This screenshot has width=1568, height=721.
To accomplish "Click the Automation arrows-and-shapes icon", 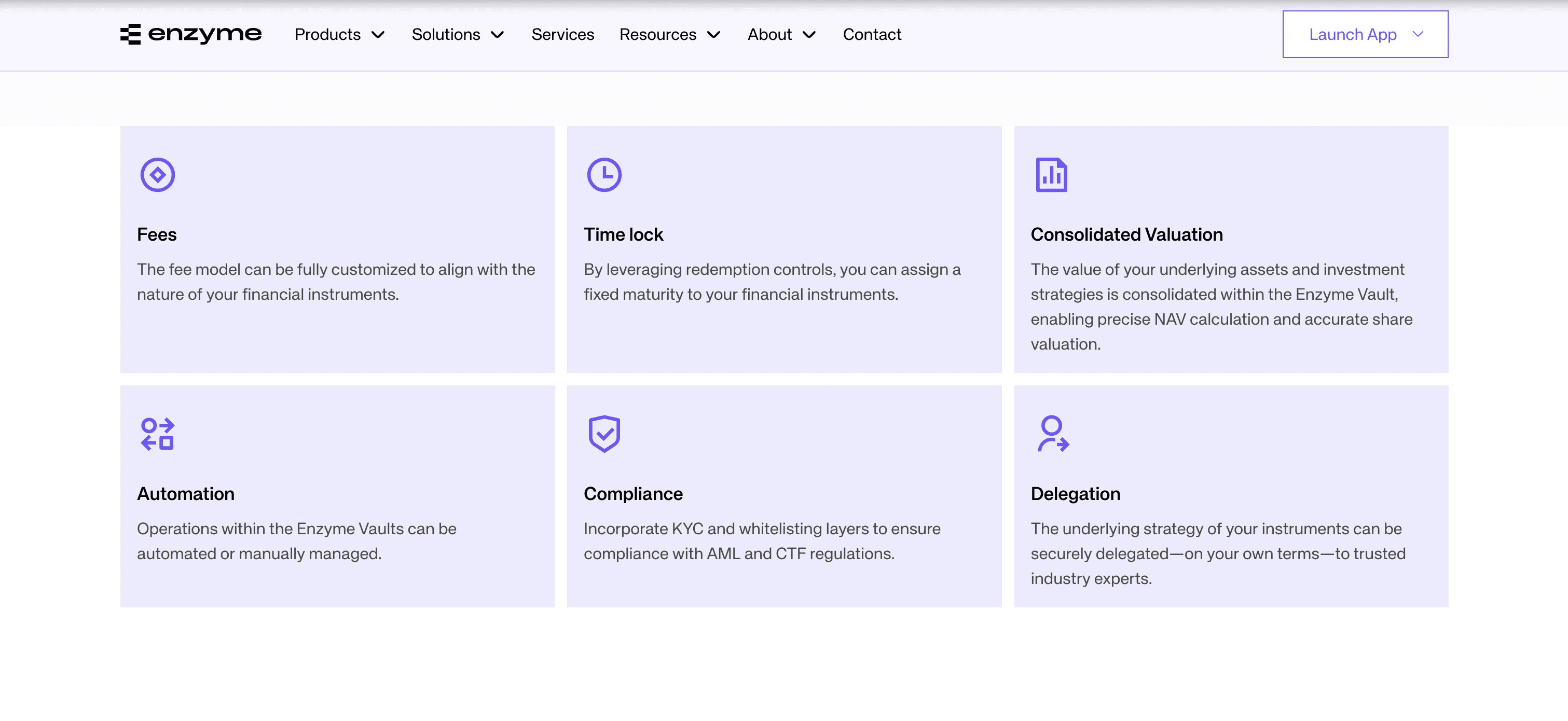I will [x=158, y=434].
